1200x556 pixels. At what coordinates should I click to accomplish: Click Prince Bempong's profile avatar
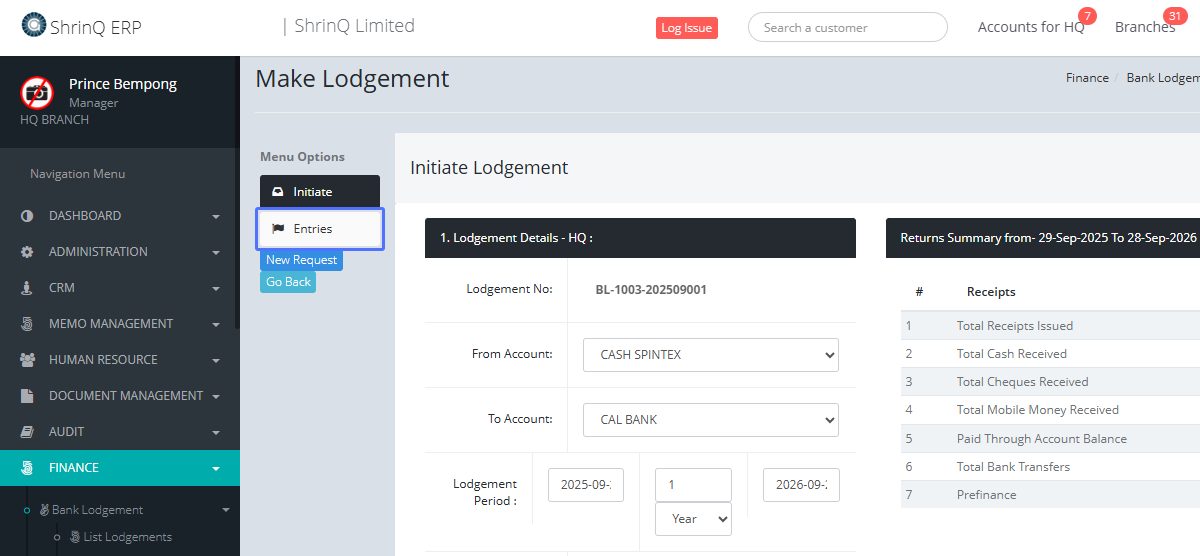pyautogui.click(x=37, y=93)
